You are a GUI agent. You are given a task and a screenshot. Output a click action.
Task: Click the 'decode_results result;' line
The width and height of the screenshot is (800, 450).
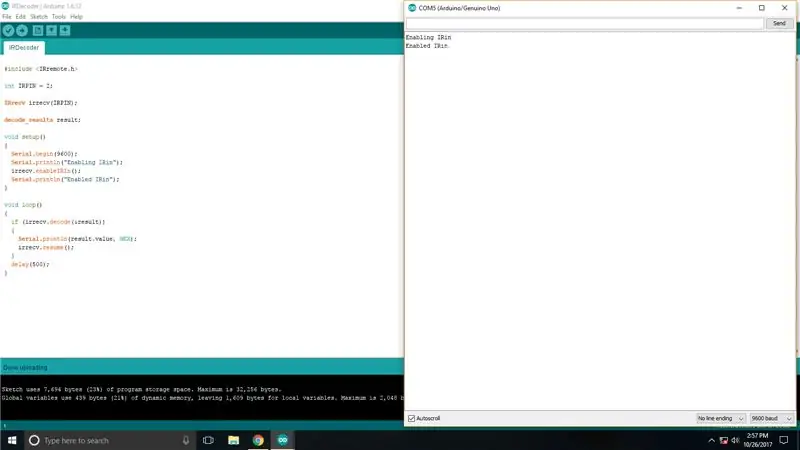[x=42, y=120]
